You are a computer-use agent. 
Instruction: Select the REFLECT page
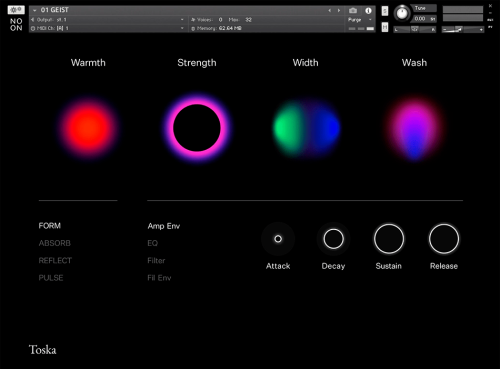(55, 260)
